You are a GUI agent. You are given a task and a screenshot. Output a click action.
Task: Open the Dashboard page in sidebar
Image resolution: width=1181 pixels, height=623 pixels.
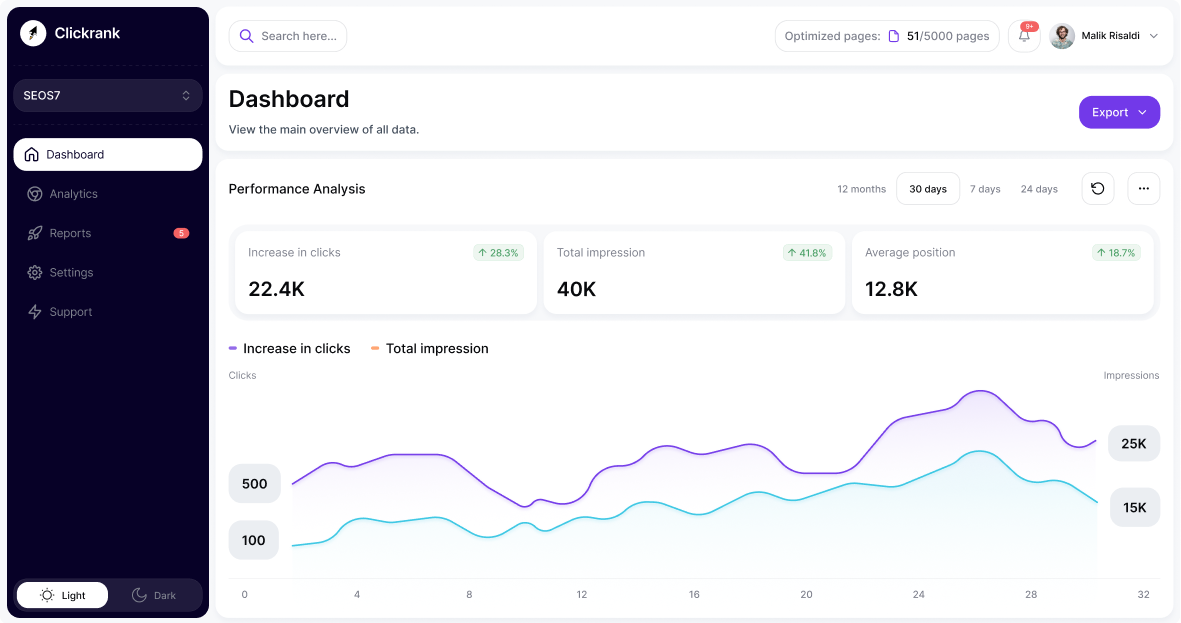(108, 155)
